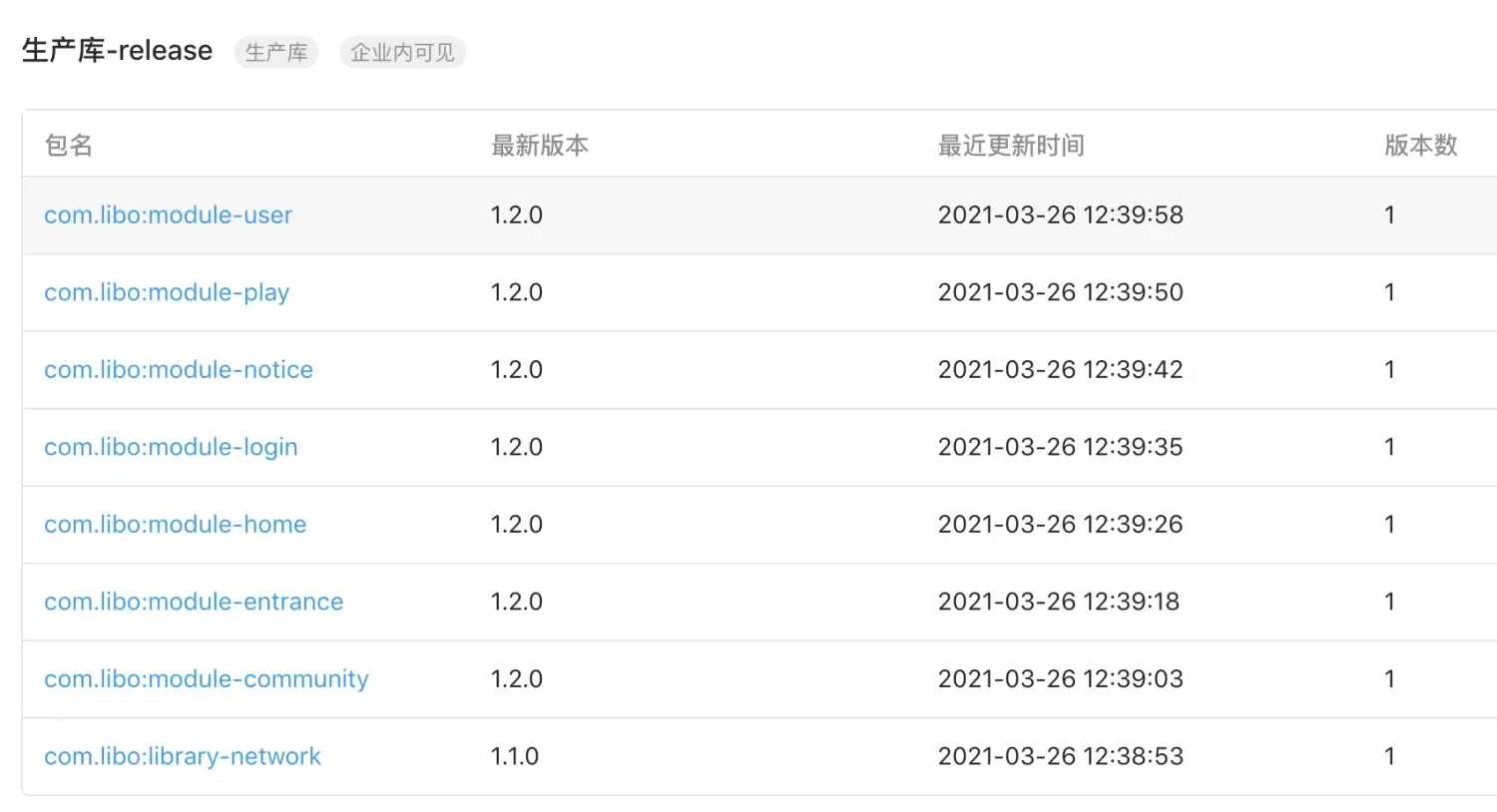Open the com.libo:library-network package
Image resolution: width=1497 pixels, height=812 pixels.
point(182,756)
